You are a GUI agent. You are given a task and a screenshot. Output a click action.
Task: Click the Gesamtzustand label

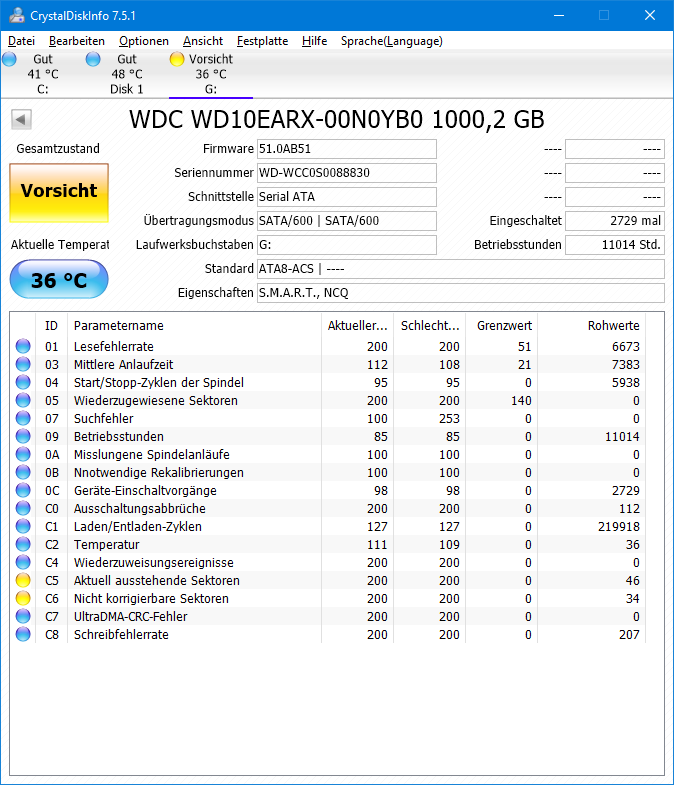(58, 149)
